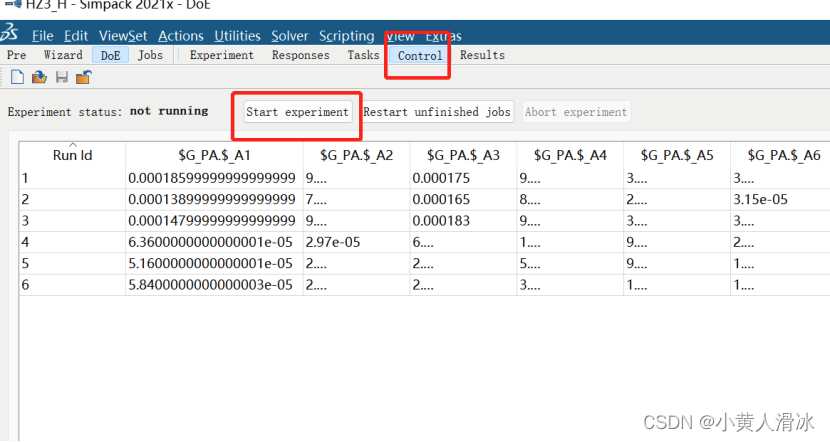Open the ViewSet menu
Image resolution: width=830 pixels, height=442 pixels.
pyautogui.click(x=123, y=36)
